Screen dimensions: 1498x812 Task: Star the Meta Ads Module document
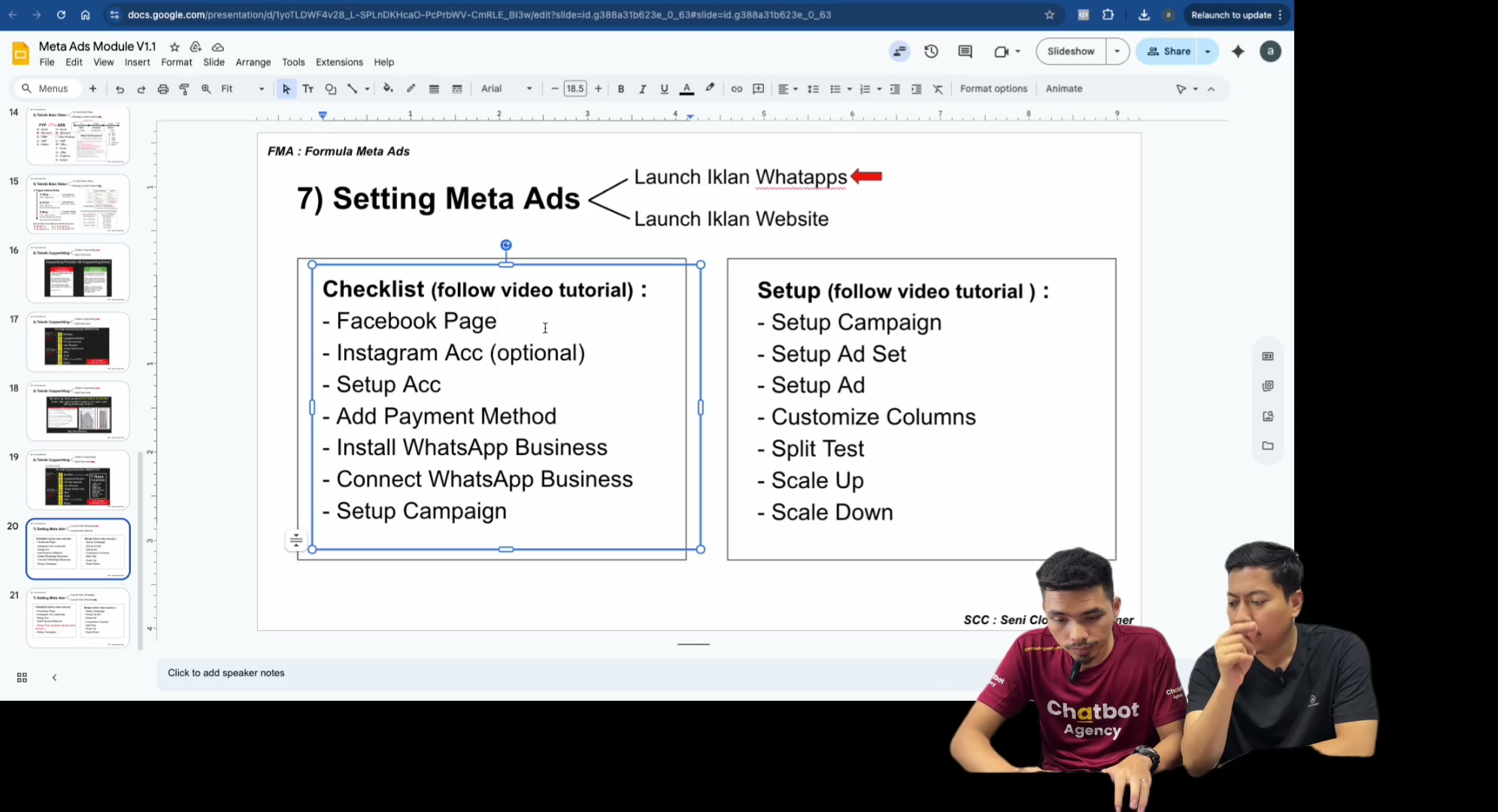[174, 47]
